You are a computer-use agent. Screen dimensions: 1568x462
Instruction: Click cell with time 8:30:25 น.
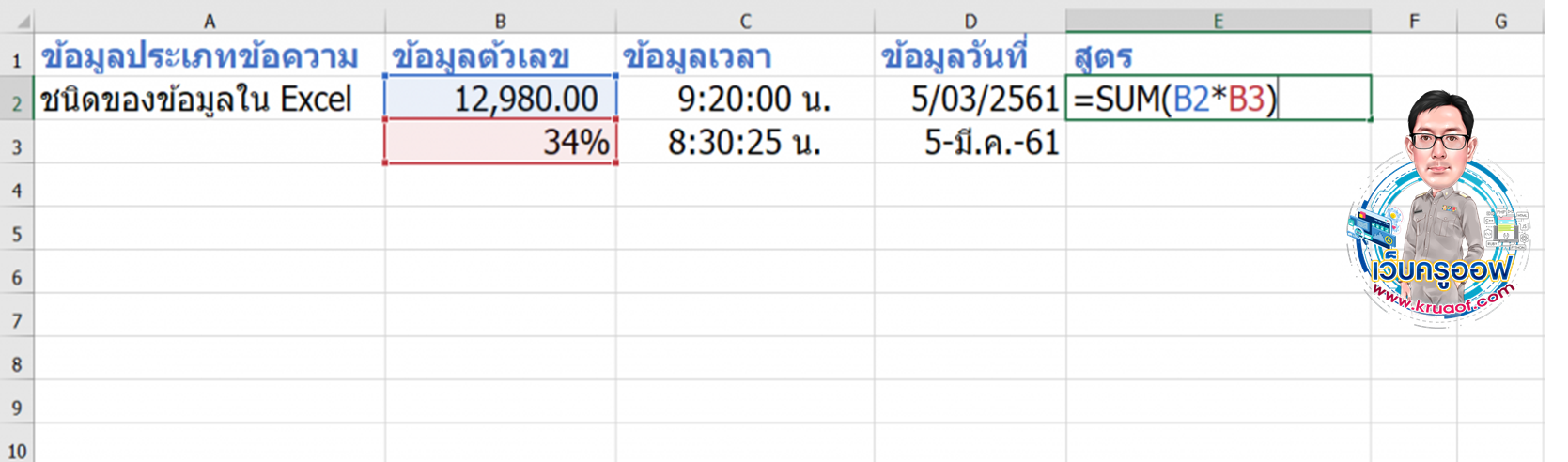[x=745, y=142]
